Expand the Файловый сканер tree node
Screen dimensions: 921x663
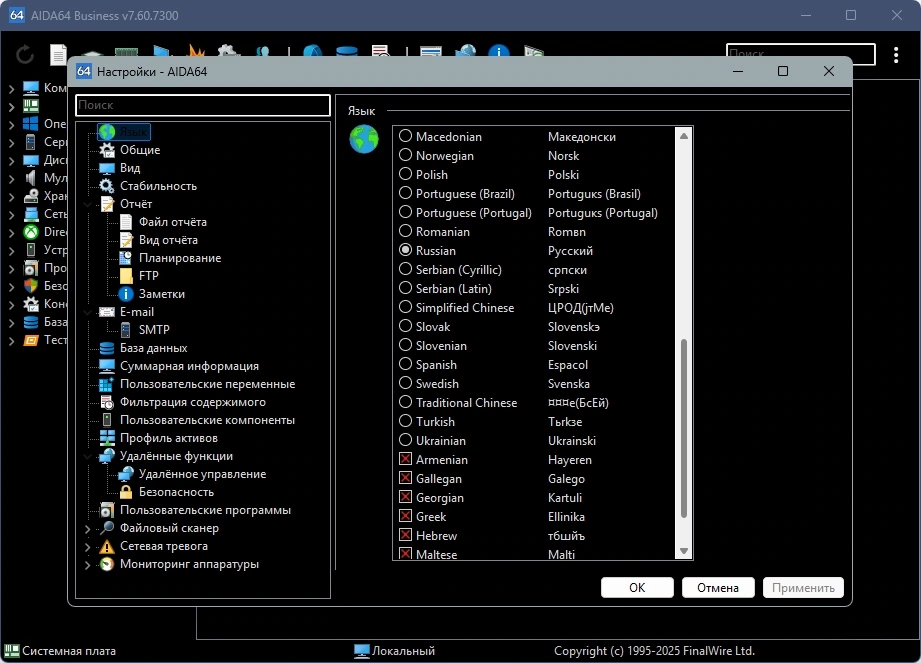point(88,529)
